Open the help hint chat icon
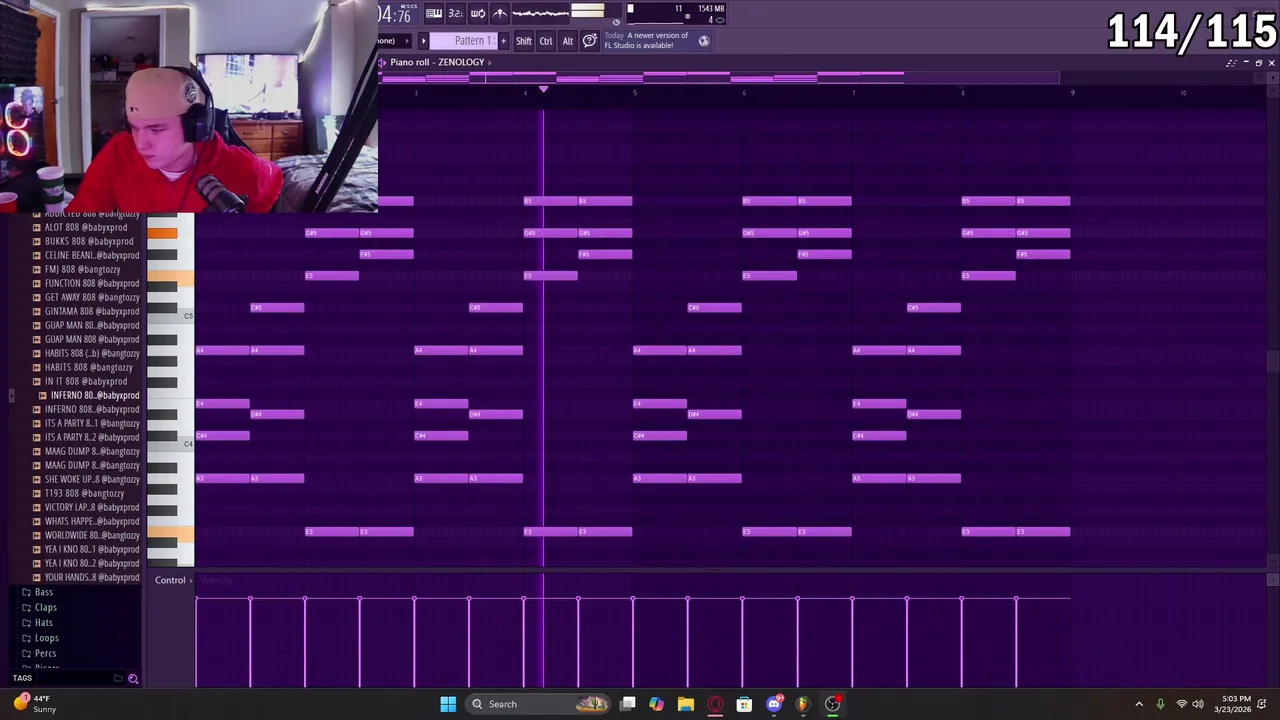This screenshot has width=1280, height=720. point(589,40)
